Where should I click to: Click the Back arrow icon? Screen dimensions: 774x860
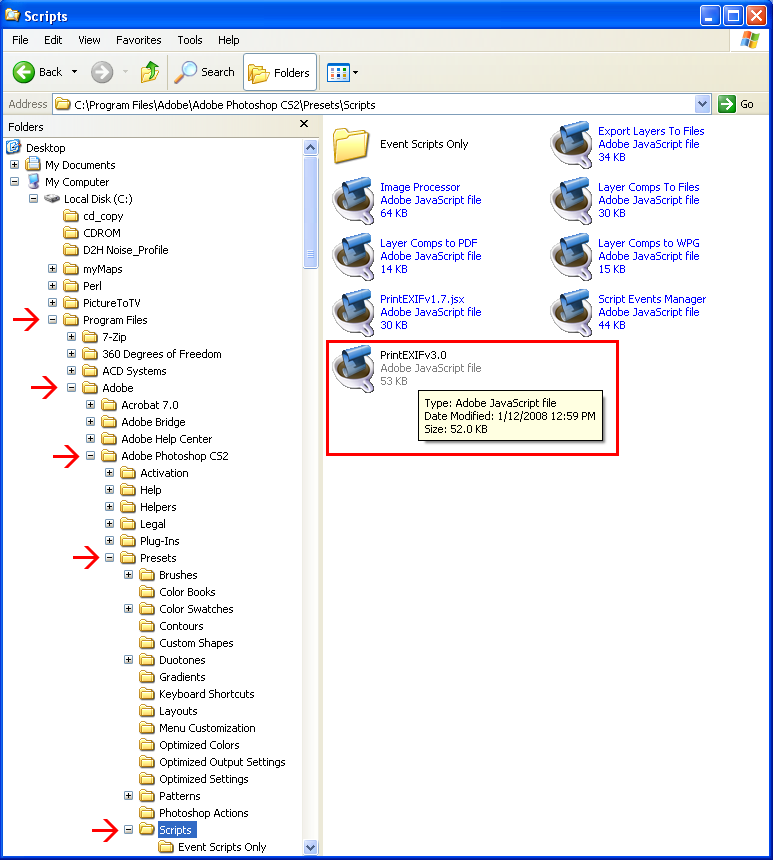tap(24, 72)
